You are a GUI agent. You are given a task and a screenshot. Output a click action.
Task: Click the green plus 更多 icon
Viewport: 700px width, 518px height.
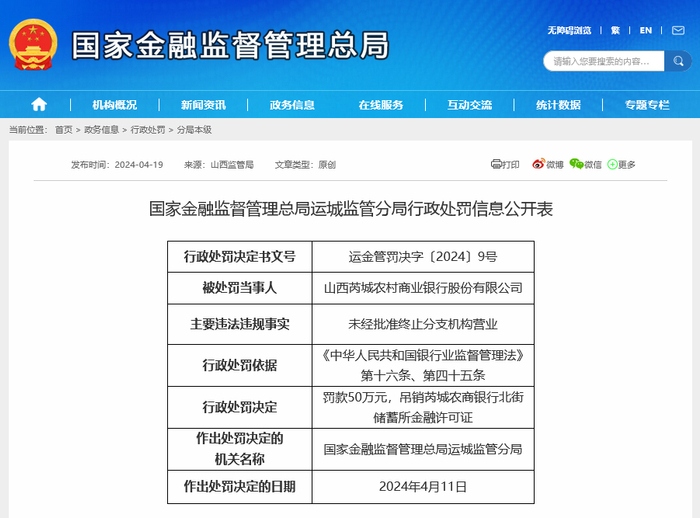[612, 164]
